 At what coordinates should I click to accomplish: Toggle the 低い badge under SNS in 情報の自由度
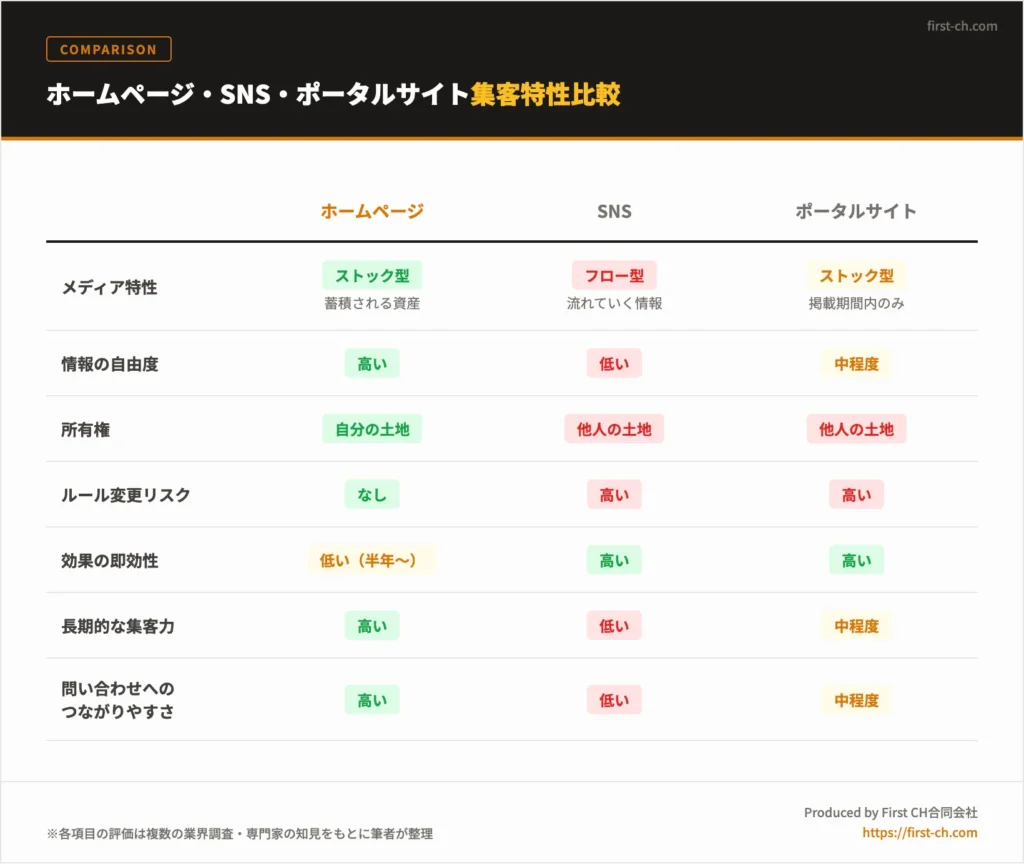tap(613, 363)
